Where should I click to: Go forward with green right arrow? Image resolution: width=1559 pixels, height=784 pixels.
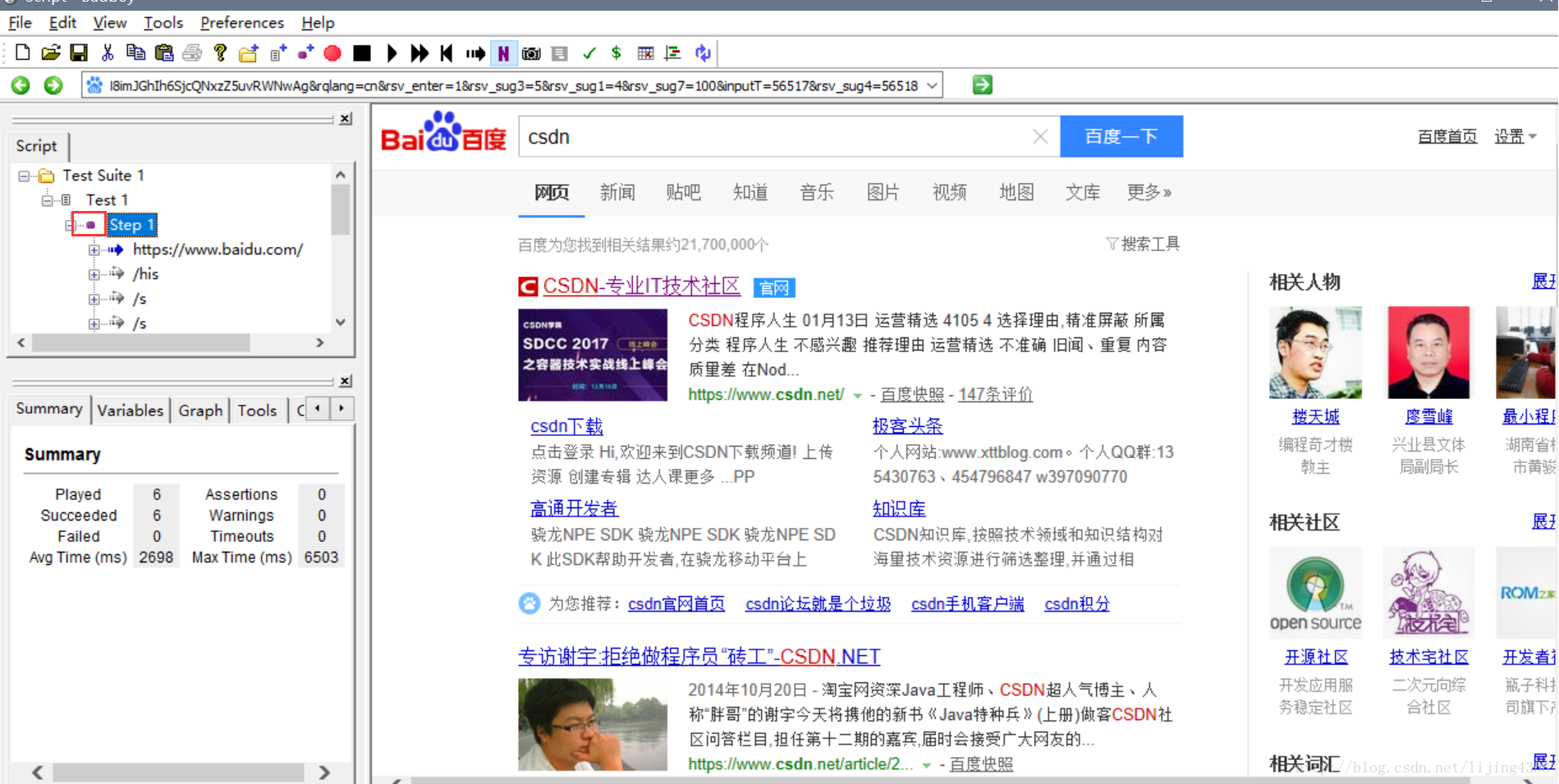53,85
